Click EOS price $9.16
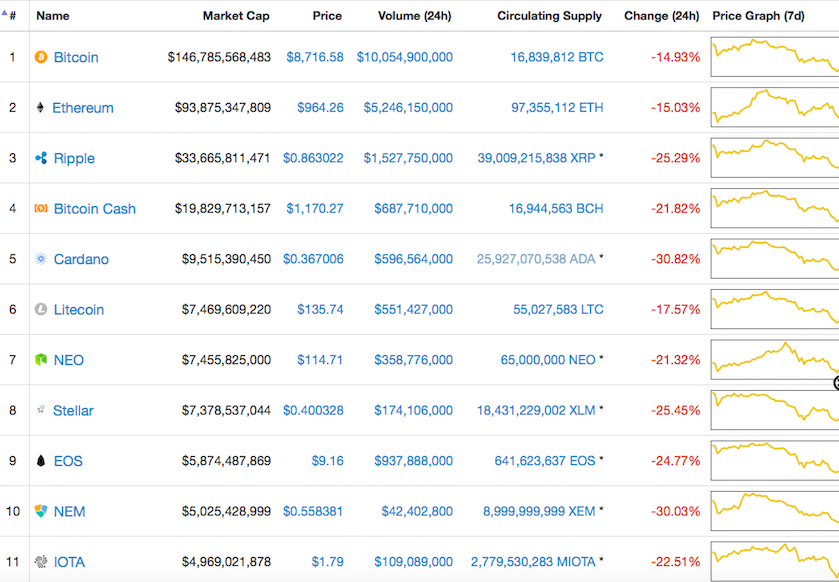 click(327, 461)
